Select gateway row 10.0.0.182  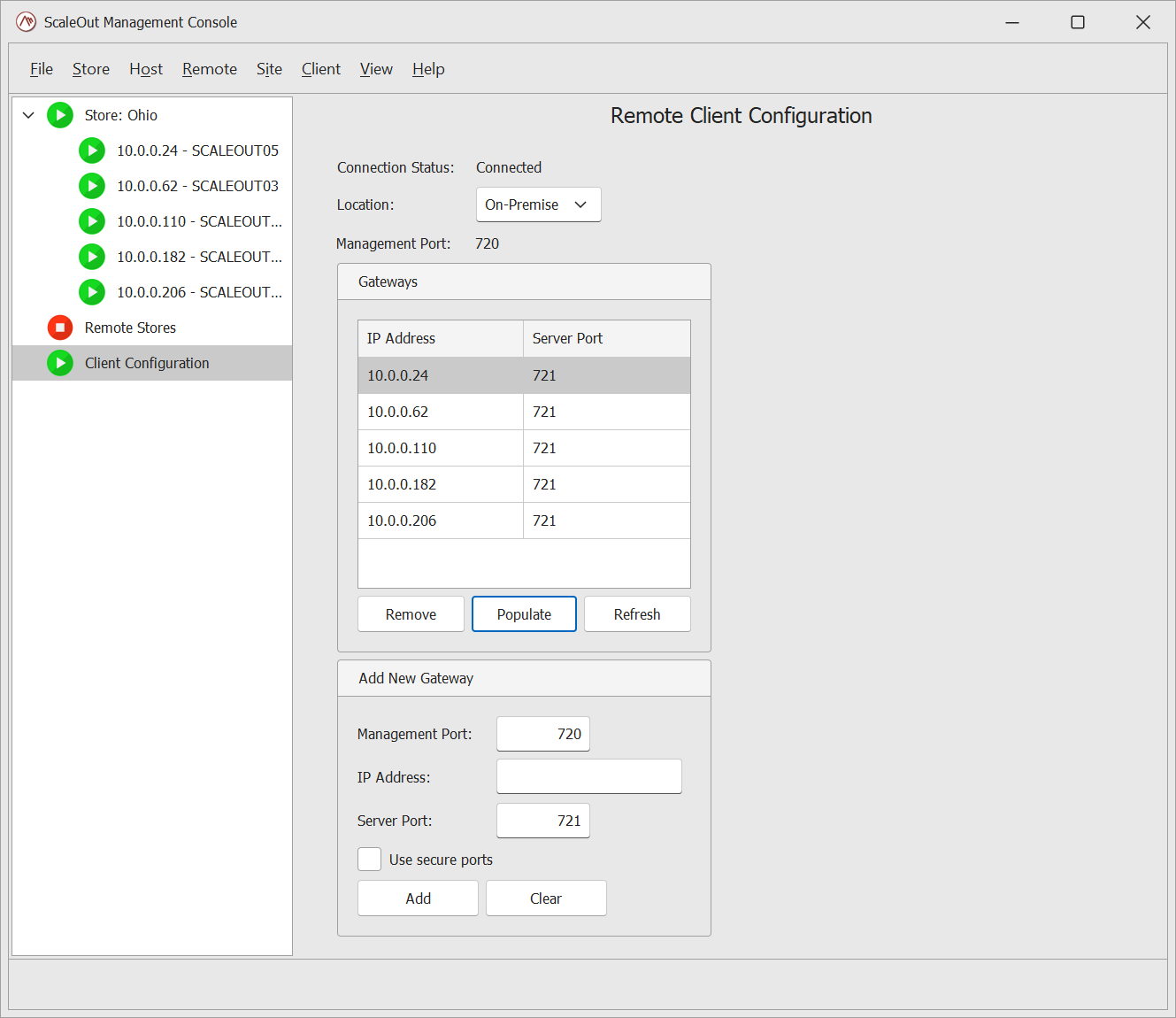point(524,484)
